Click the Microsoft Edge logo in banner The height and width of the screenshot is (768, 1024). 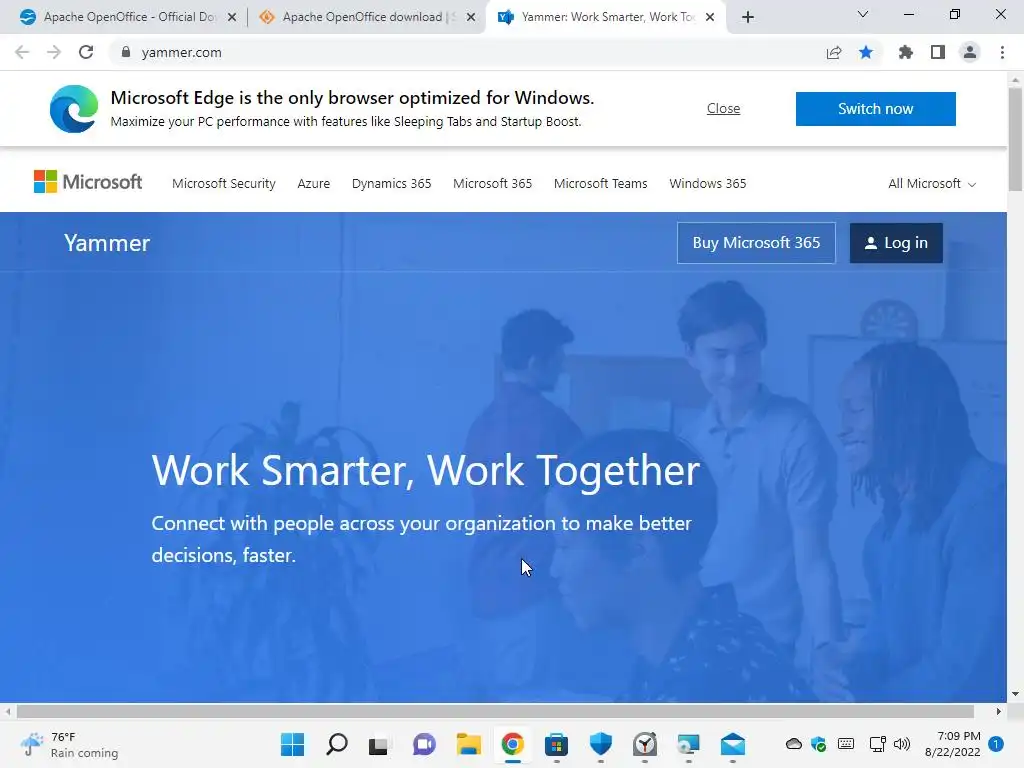pyautogui.click(x=74, y=108)
